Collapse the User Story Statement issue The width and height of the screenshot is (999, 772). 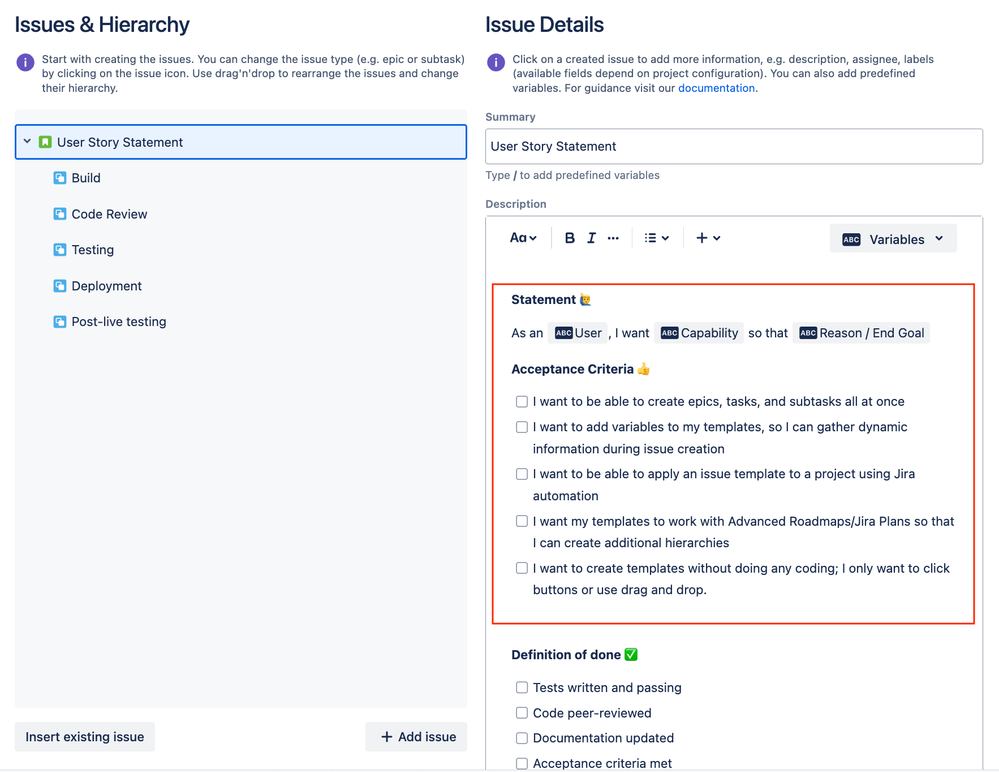coord(27,142)
